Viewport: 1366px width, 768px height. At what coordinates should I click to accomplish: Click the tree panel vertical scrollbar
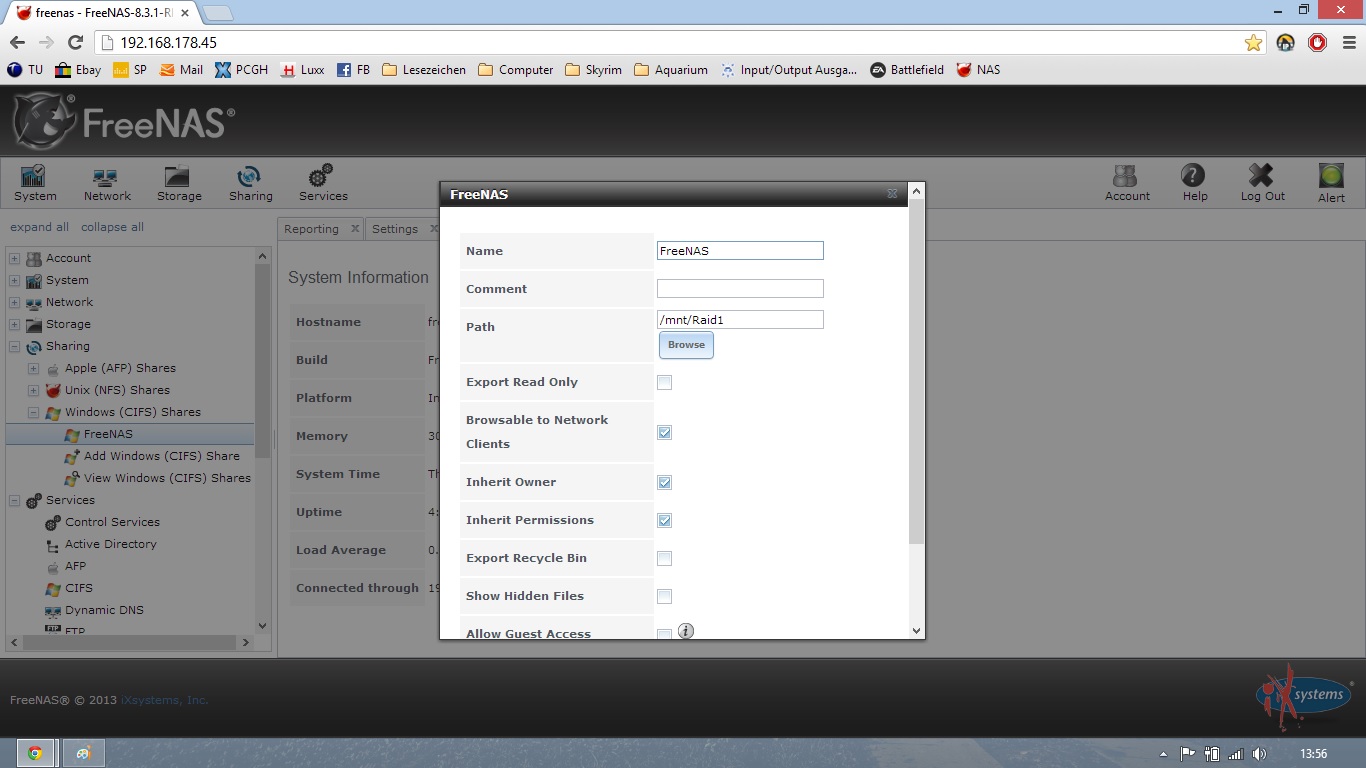263,360
